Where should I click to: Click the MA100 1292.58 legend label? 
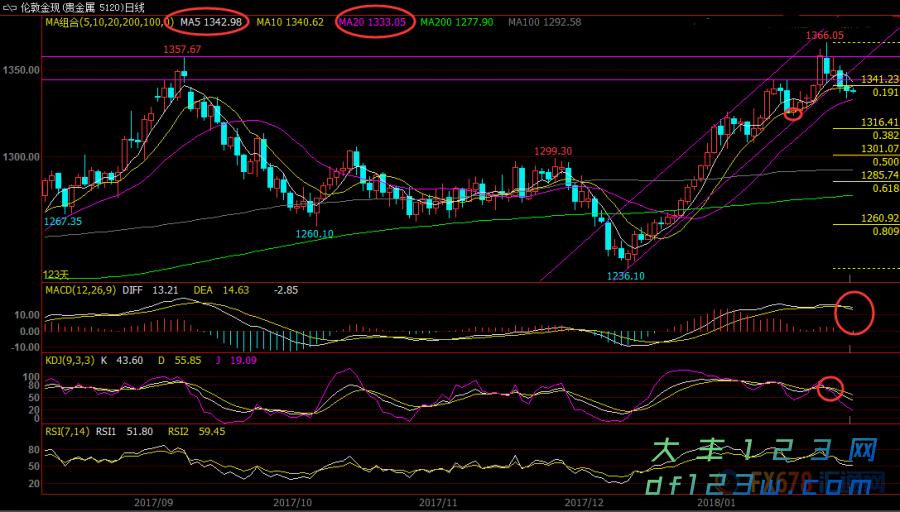click(x=544, y=22)
